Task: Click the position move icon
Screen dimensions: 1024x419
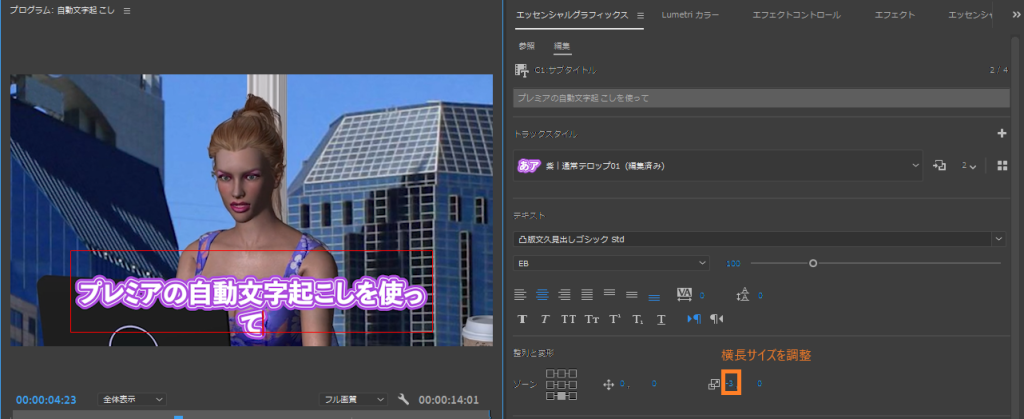Action: pos(609,385)
